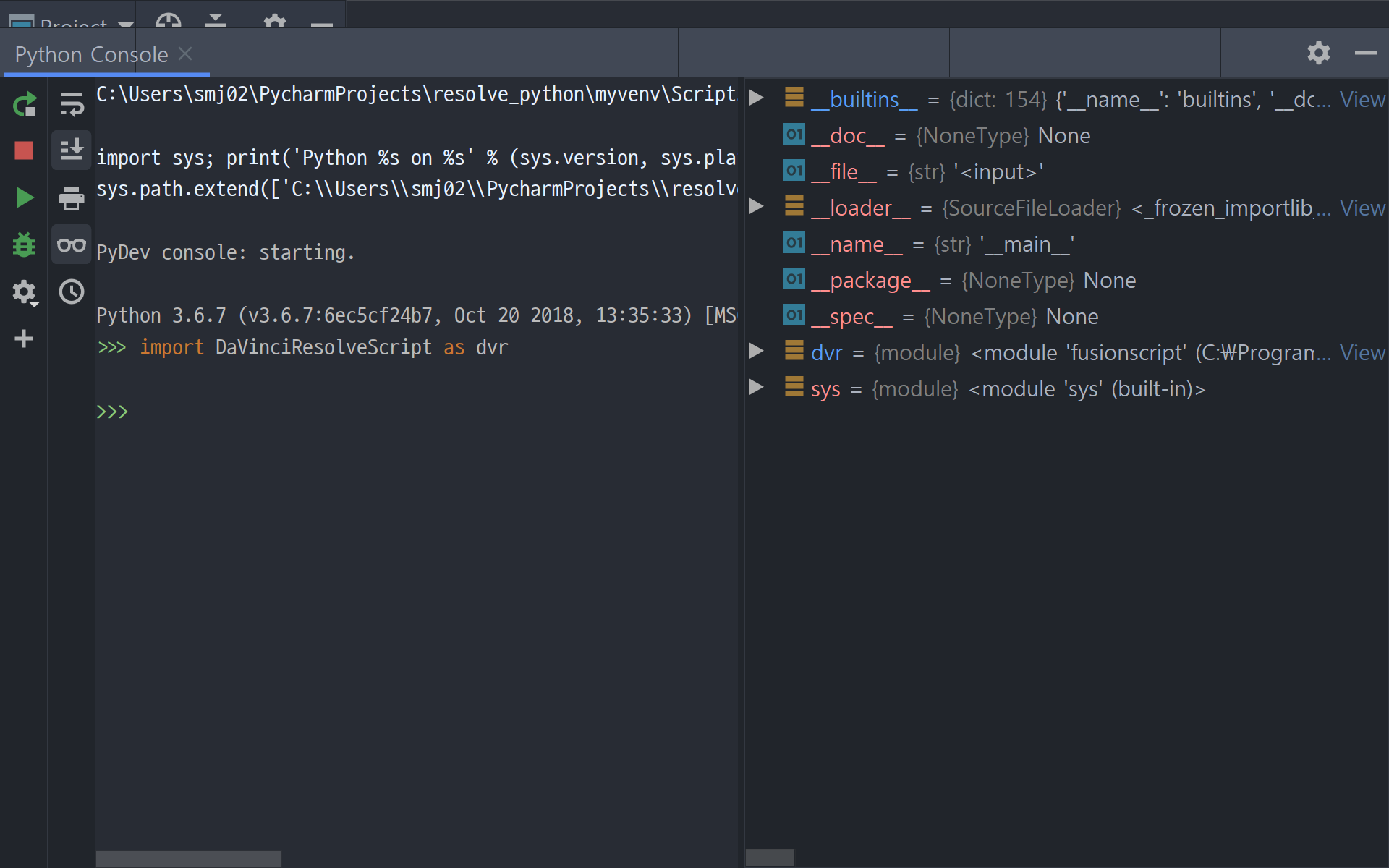Click the Print icon

(71, 197)
